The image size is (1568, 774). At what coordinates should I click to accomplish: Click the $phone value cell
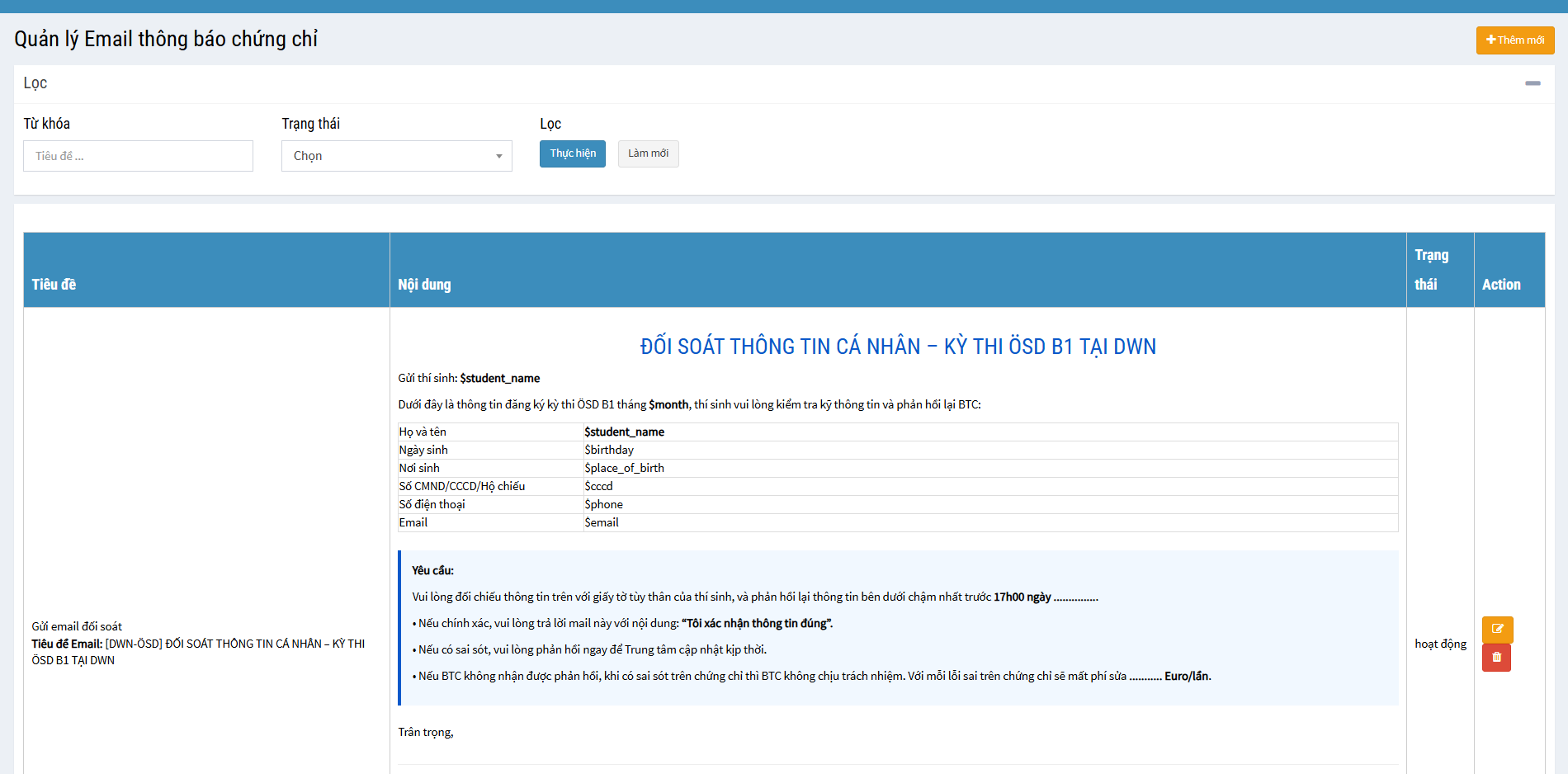coord(603,504)
